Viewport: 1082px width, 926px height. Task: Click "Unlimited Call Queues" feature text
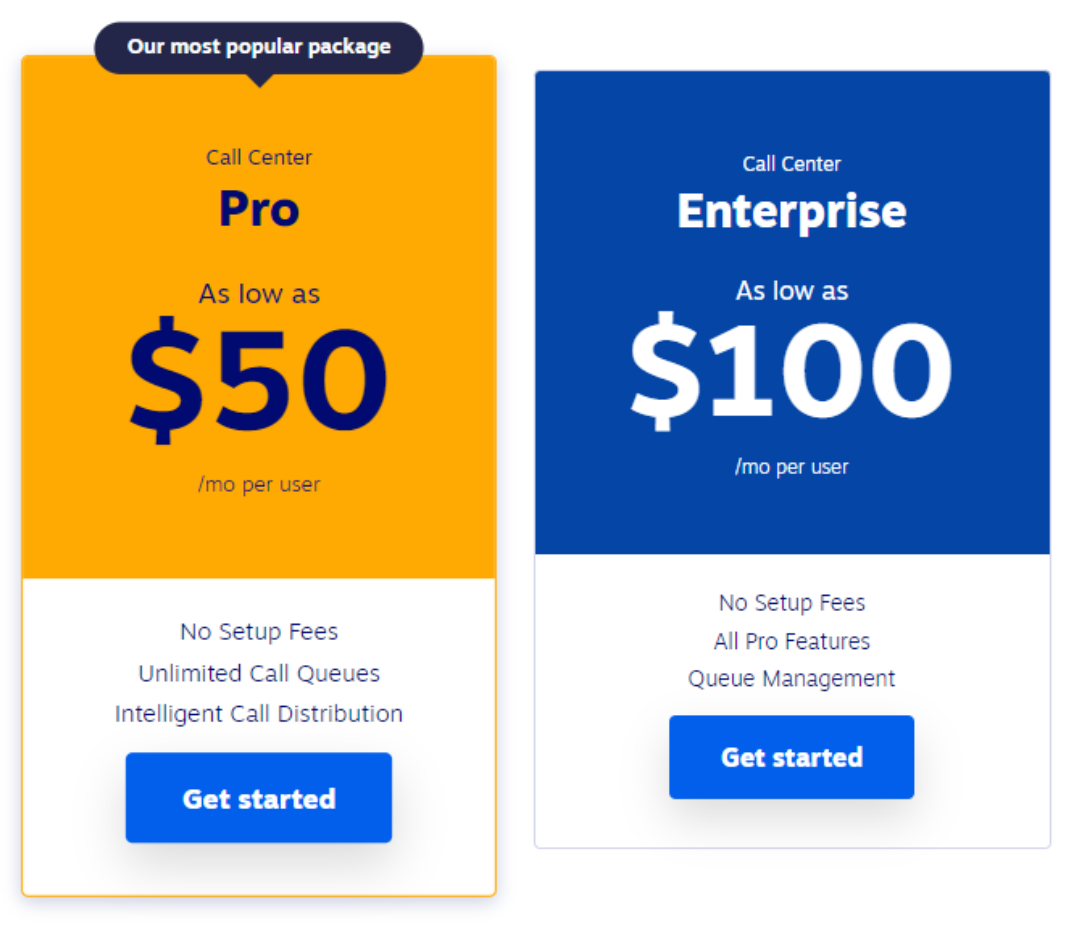pyautogui.click(x=259, y=673)
